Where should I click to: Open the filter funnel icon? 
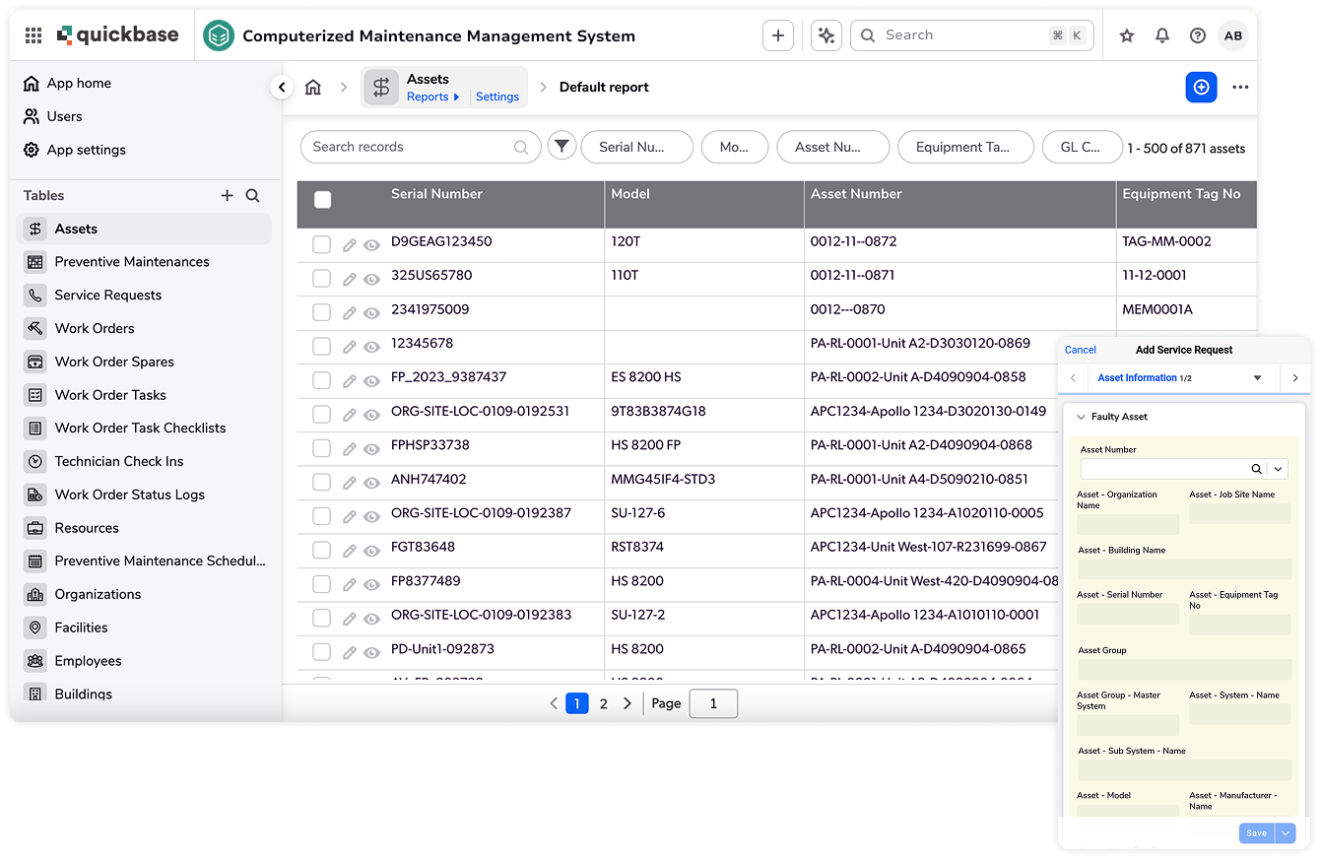pos(561,146)
